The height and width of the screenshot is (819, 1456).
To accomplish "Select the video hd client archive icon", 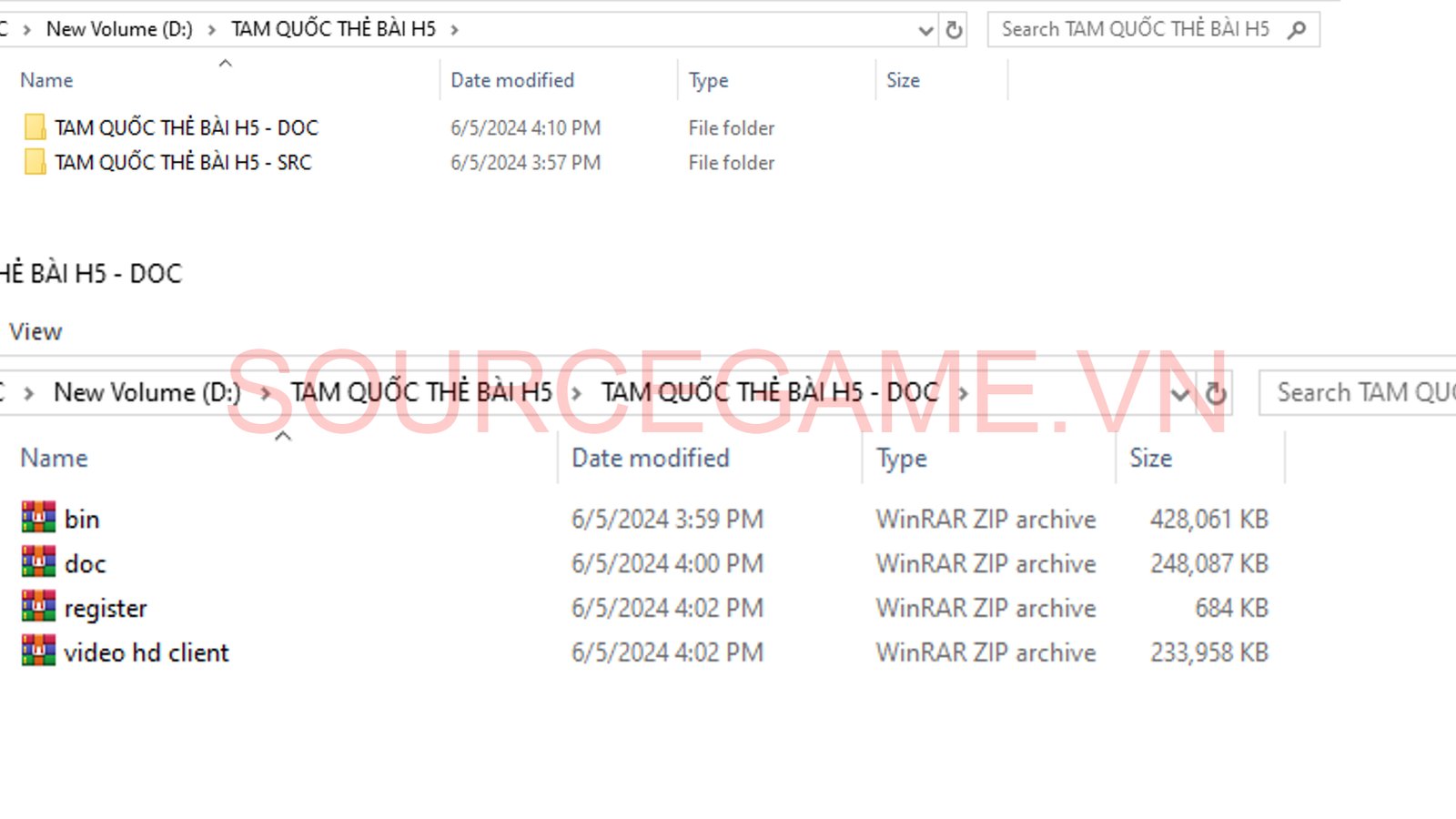I will tap(38, 652).
